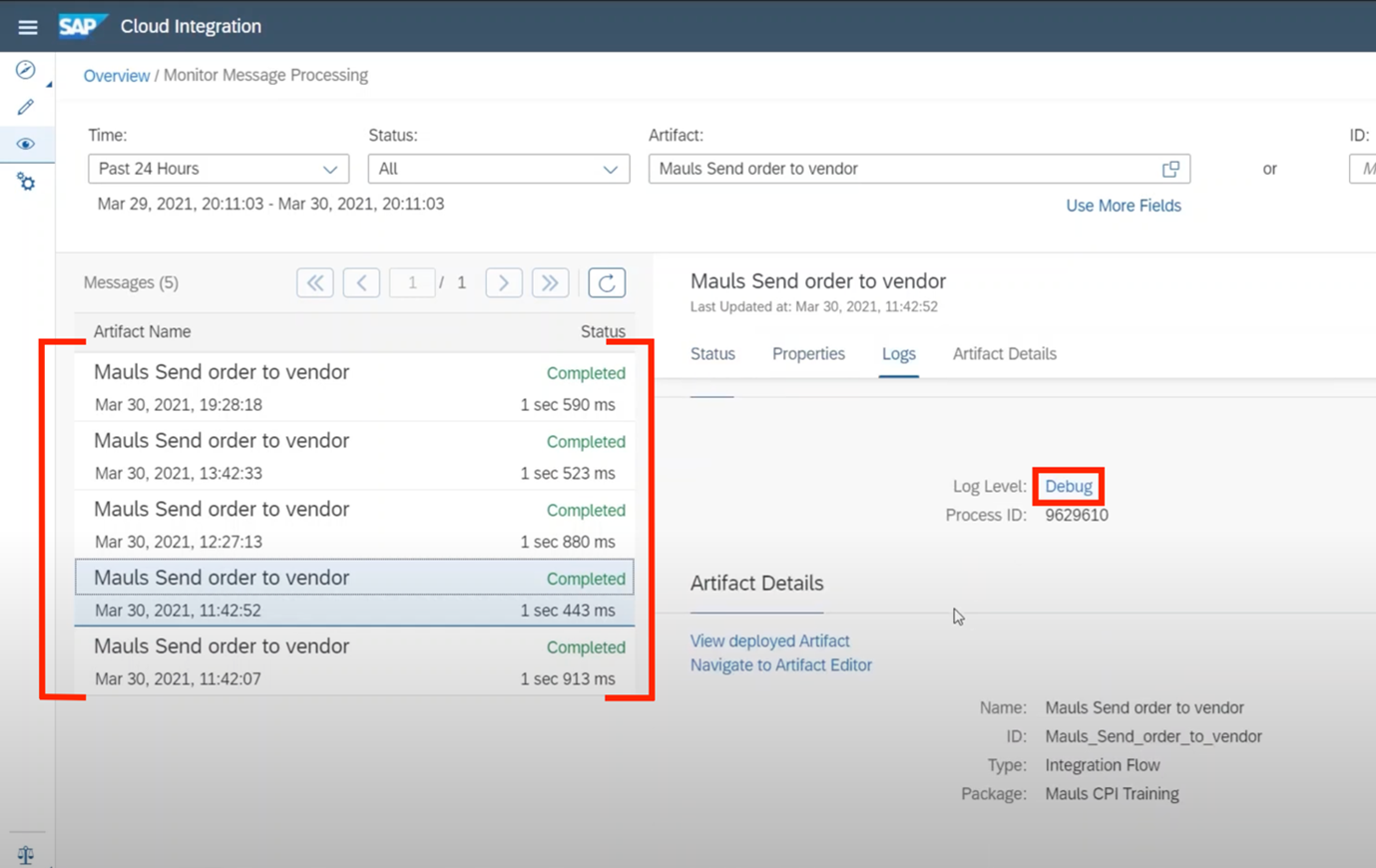This screenshot has height=868, width=1376.
Task: Switch to the Properties tab
Action: click(808, 354)
